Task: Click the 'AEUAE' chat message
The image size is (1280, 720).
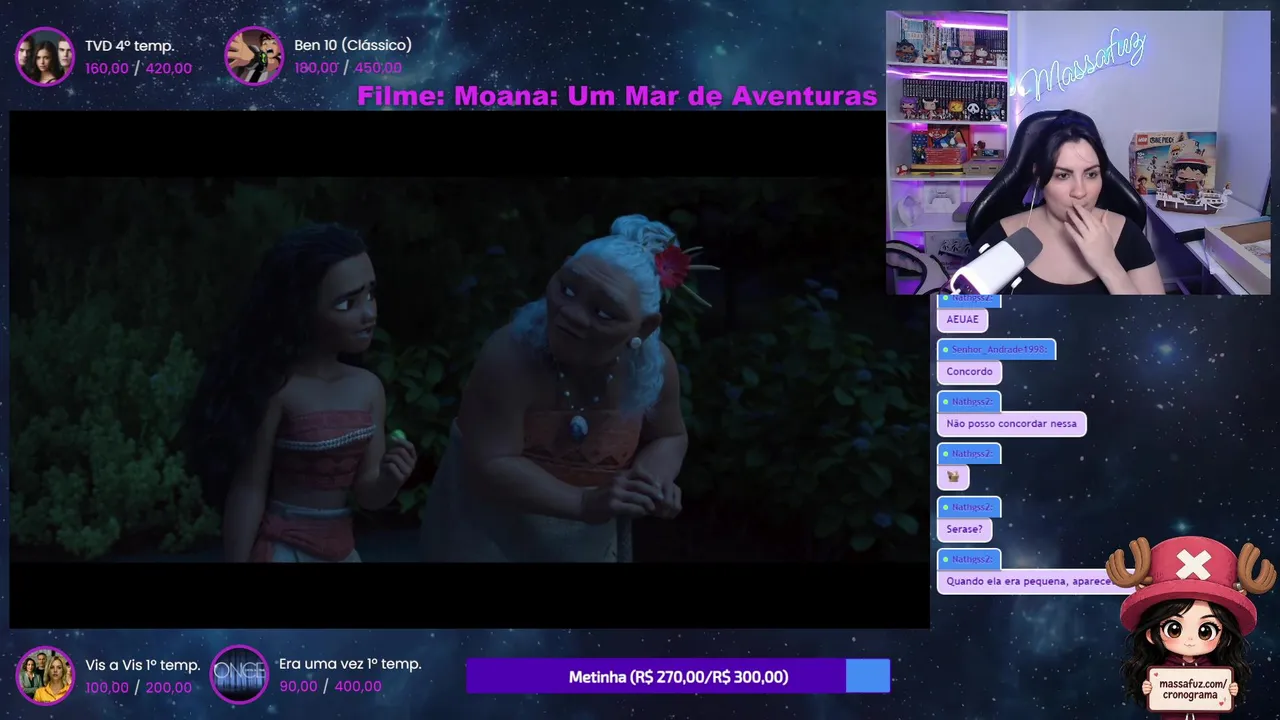Action: tap(962, 319)
